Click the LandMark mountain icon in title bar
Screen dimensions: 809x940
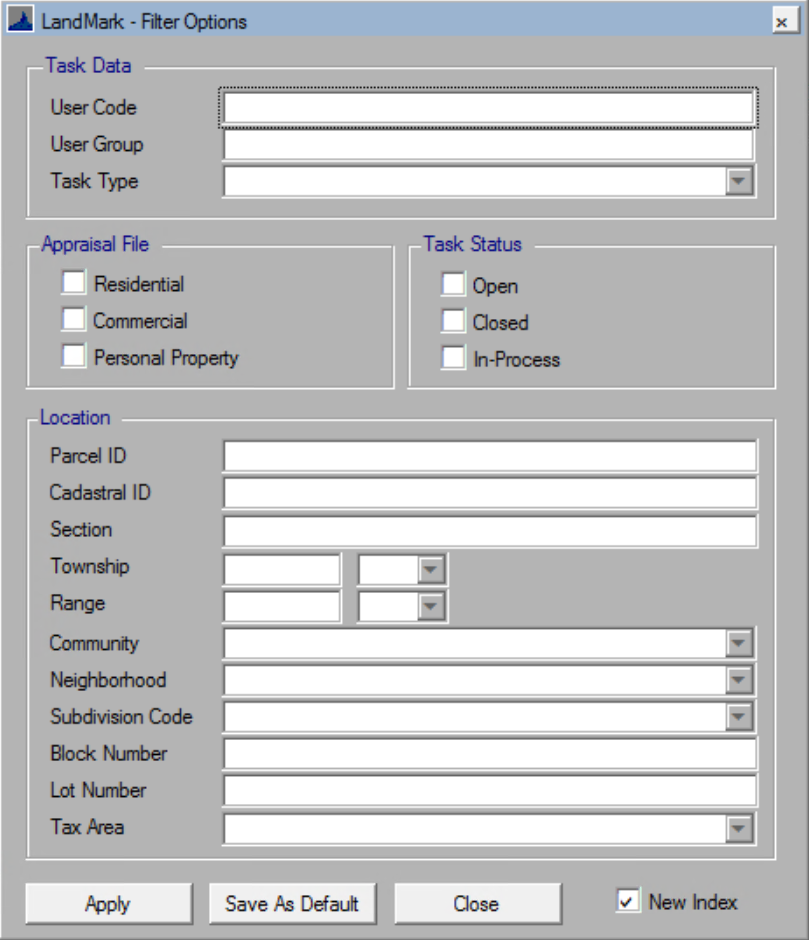pos(20,17)
